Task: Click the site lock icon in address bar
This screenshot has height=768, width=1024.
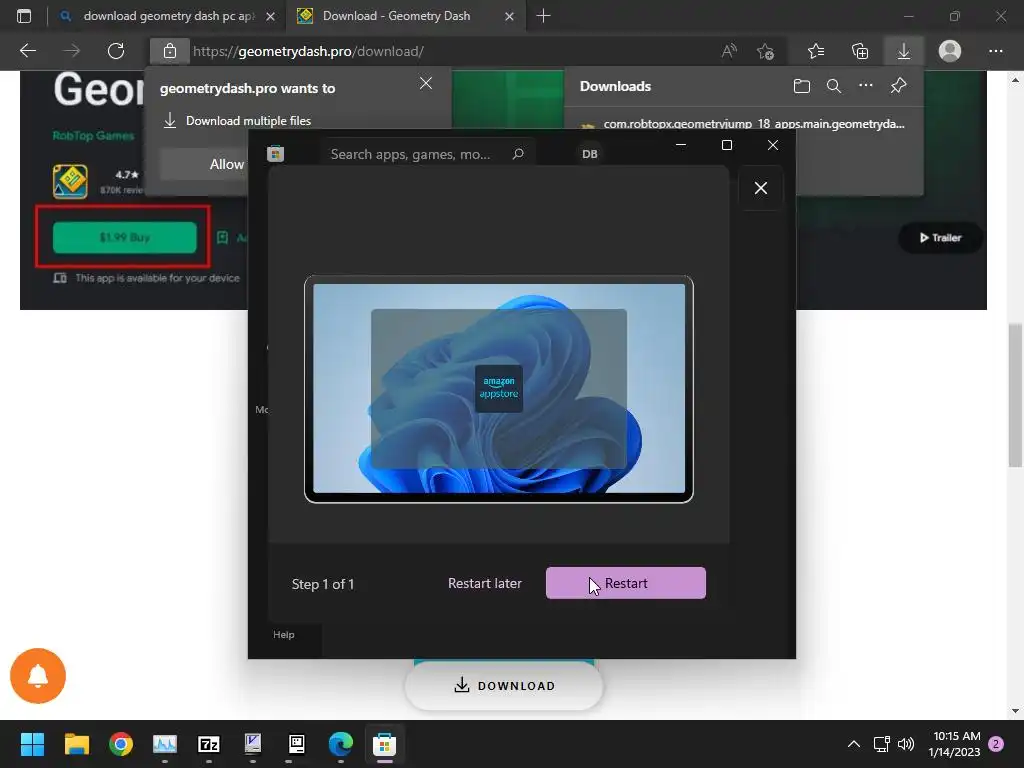Action: coord(170,51)
